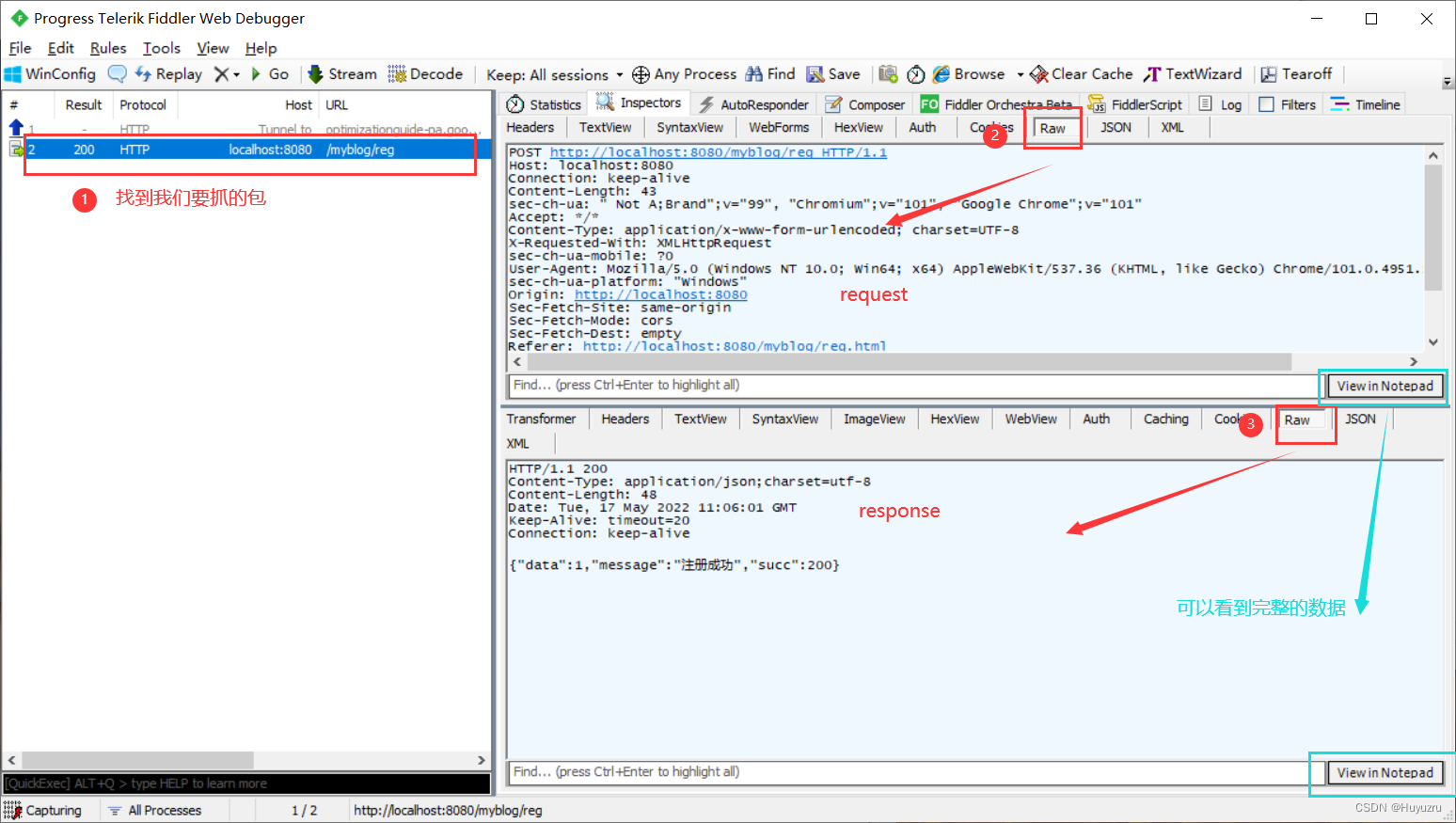This screenshot has height=823, width=1456.
Task: Open the TextWizard tool
Action: point(1193,74)
